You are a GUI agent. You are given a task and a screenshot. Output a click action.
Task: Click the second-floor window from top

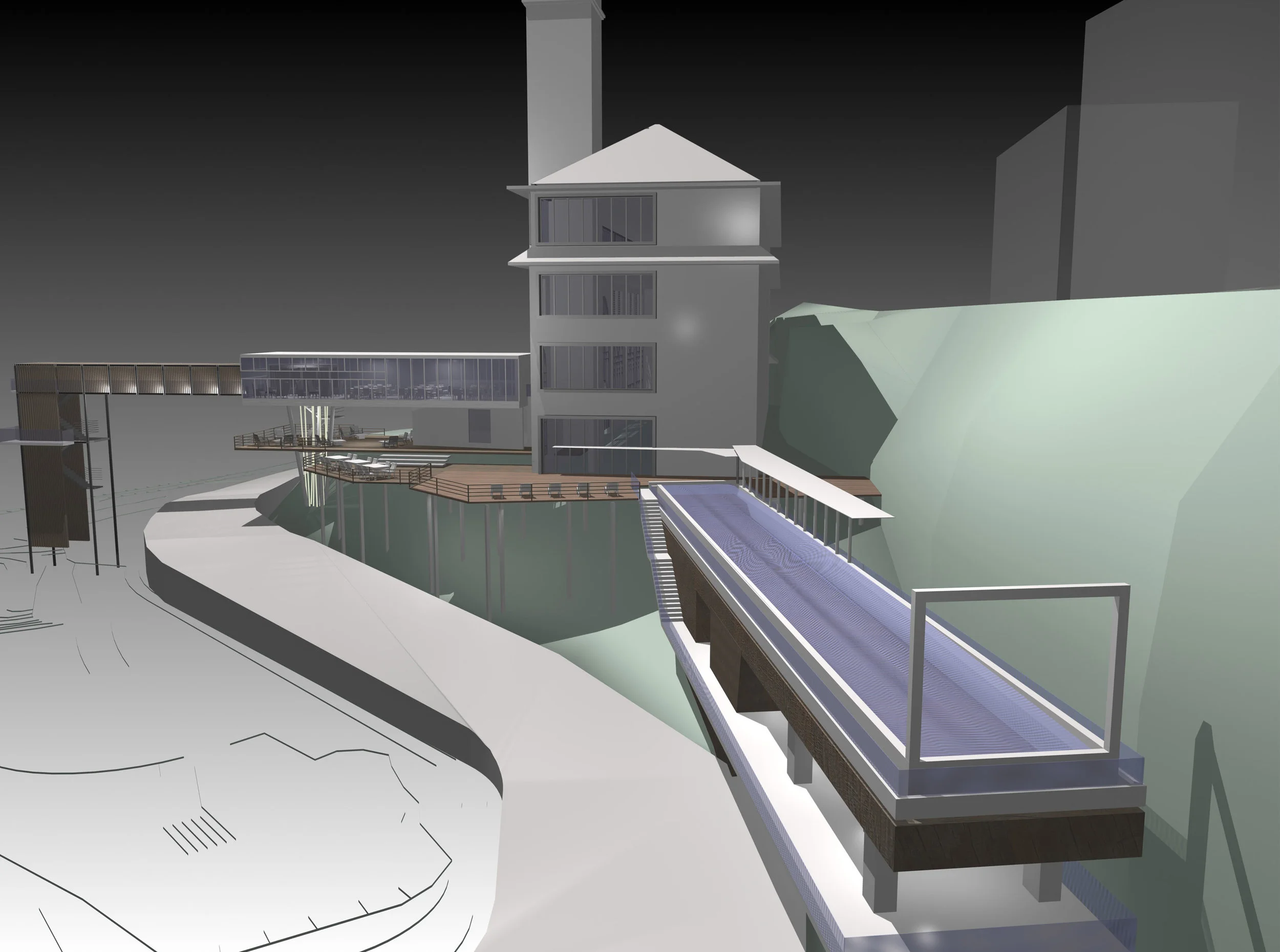pyautogui.click(x=597, y=294)
